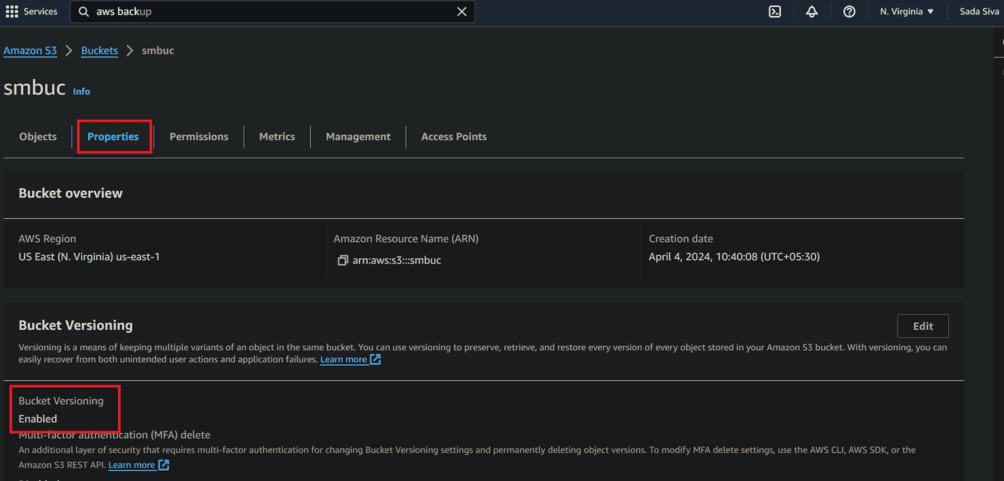Click the smbuc breadcrumb text

point(158,51)
